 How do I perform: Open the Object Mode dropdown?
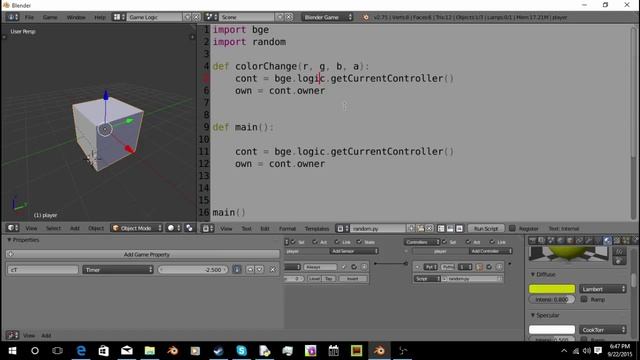point(137,228)
